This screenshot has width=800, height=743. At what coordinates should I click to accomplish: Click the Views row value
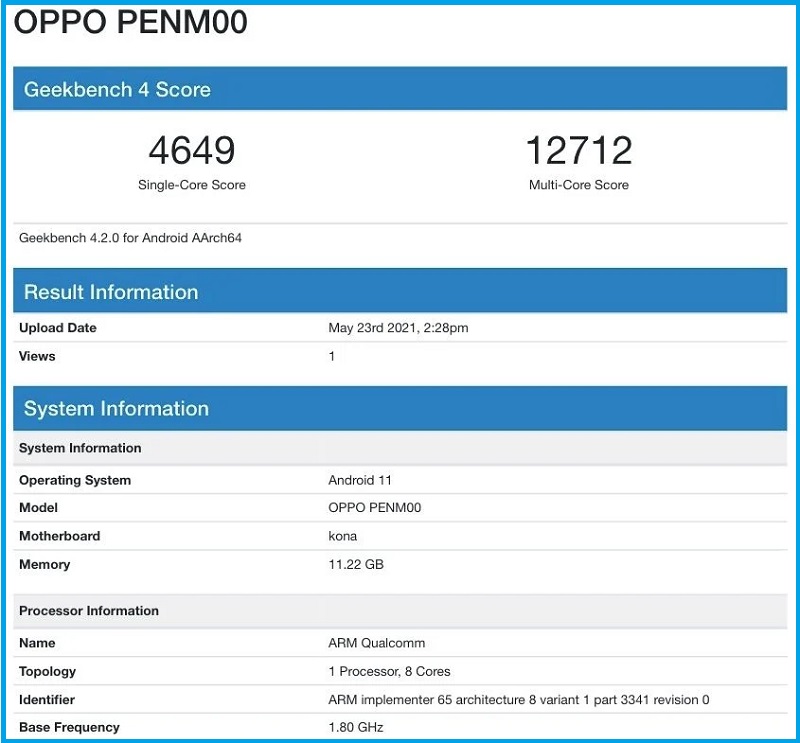[x=331, y=356]
